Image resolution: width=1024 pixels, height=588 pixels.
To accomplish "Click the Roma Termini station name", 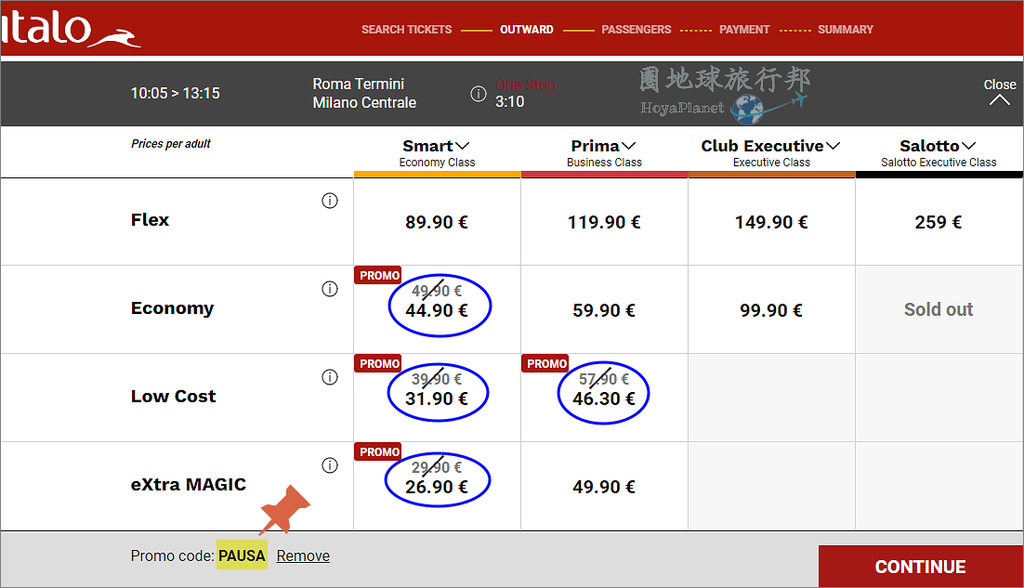I will pyautogui.click(x=358, y=84).
